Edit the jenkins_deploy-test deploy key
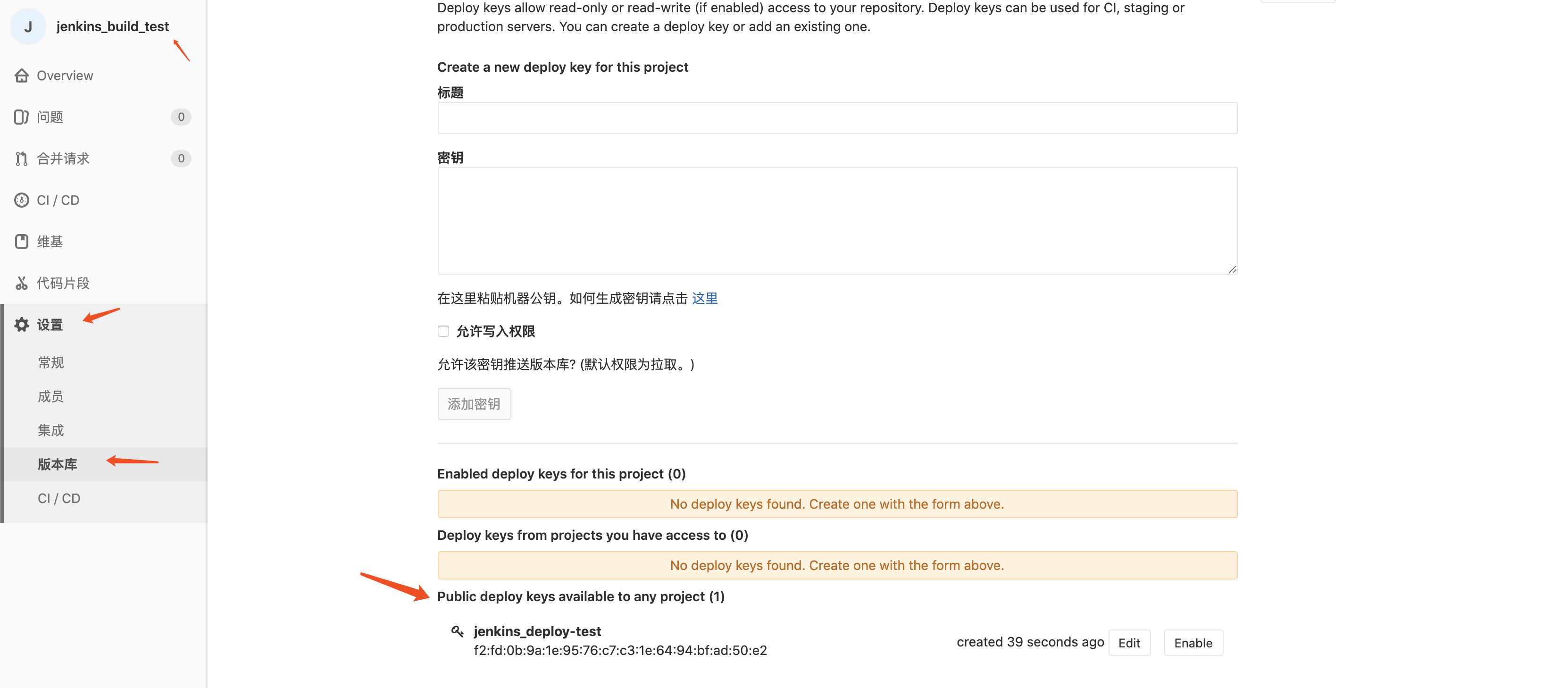 1128,643
